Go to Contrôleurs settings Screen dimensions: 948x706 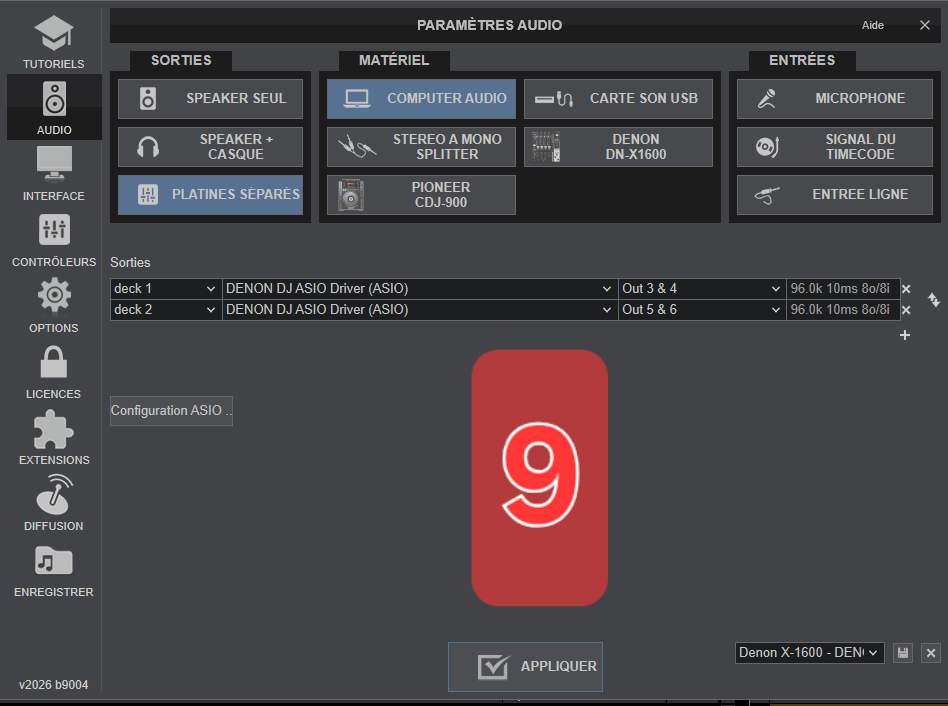point(54,239)
